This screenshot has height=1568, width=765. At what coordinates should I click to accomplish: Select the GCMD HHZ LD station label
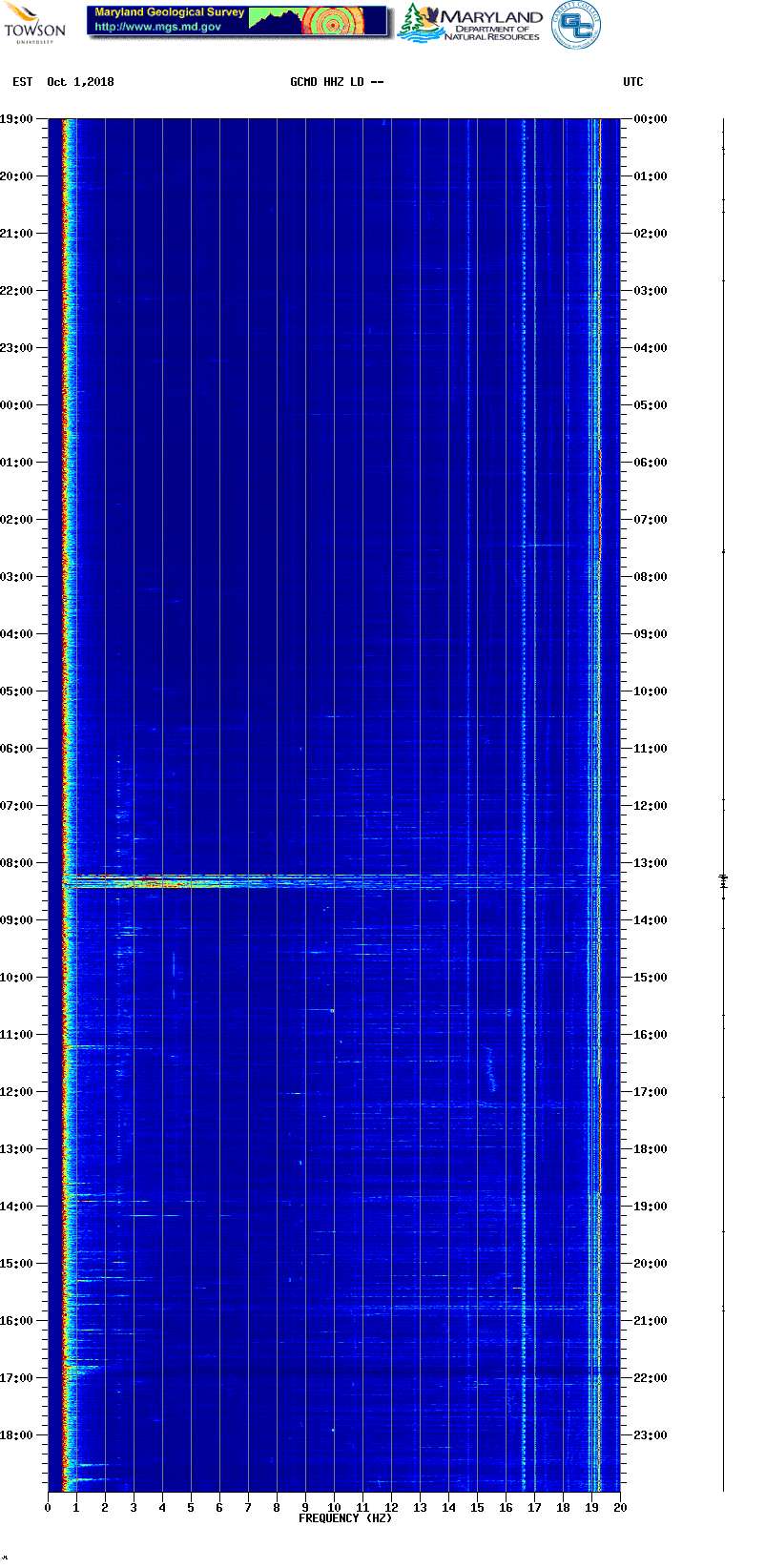337,82
